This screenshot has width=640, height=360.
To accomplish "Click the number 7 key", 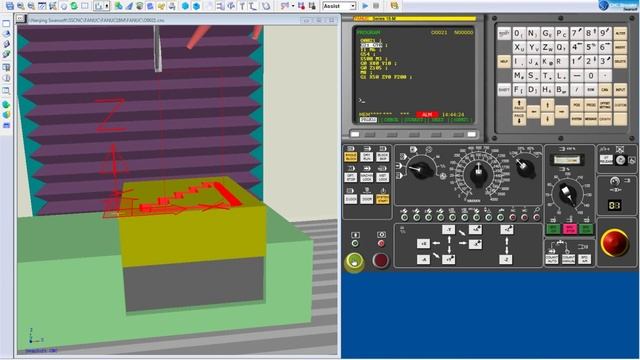I will pyautogui.click(x=576, y=33).
